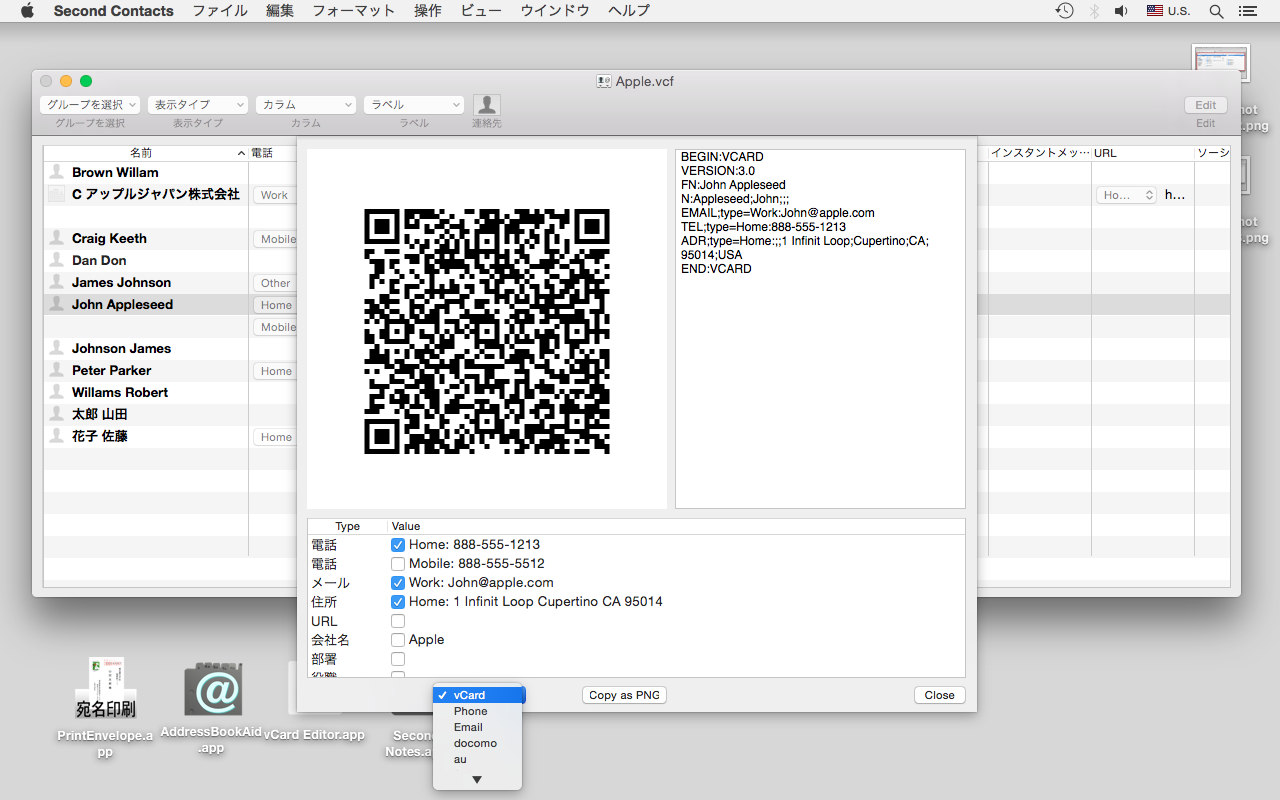Open the ウインドウ menu

(x=554, y=11)
